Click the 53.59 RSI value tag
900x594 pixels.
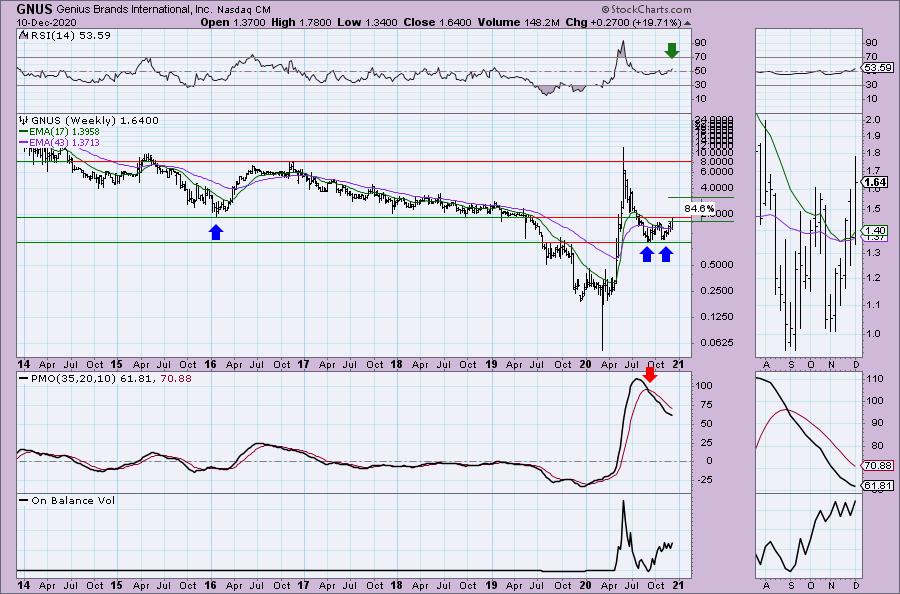[879, 67]
